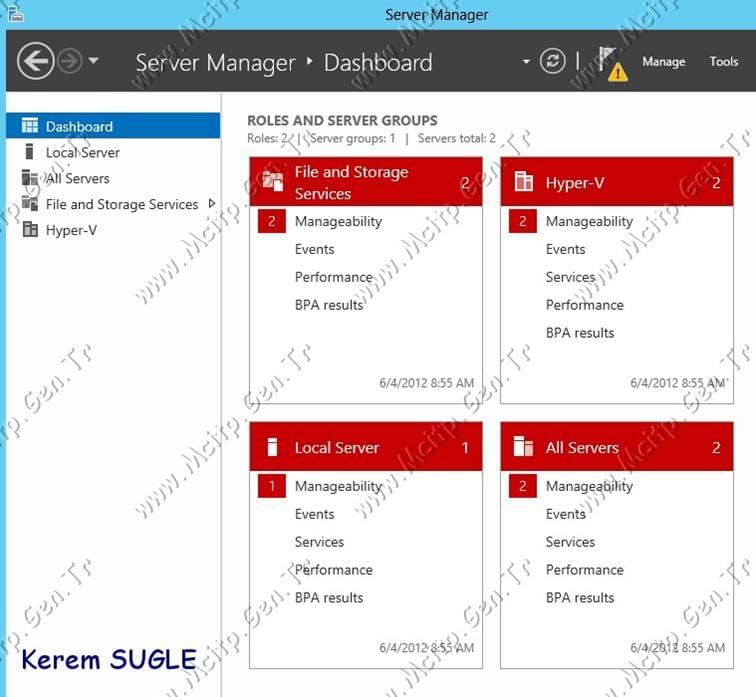Open Performance in the Hyper-V tile
This screenshot has width=756, height=697.
pos(585,305)
